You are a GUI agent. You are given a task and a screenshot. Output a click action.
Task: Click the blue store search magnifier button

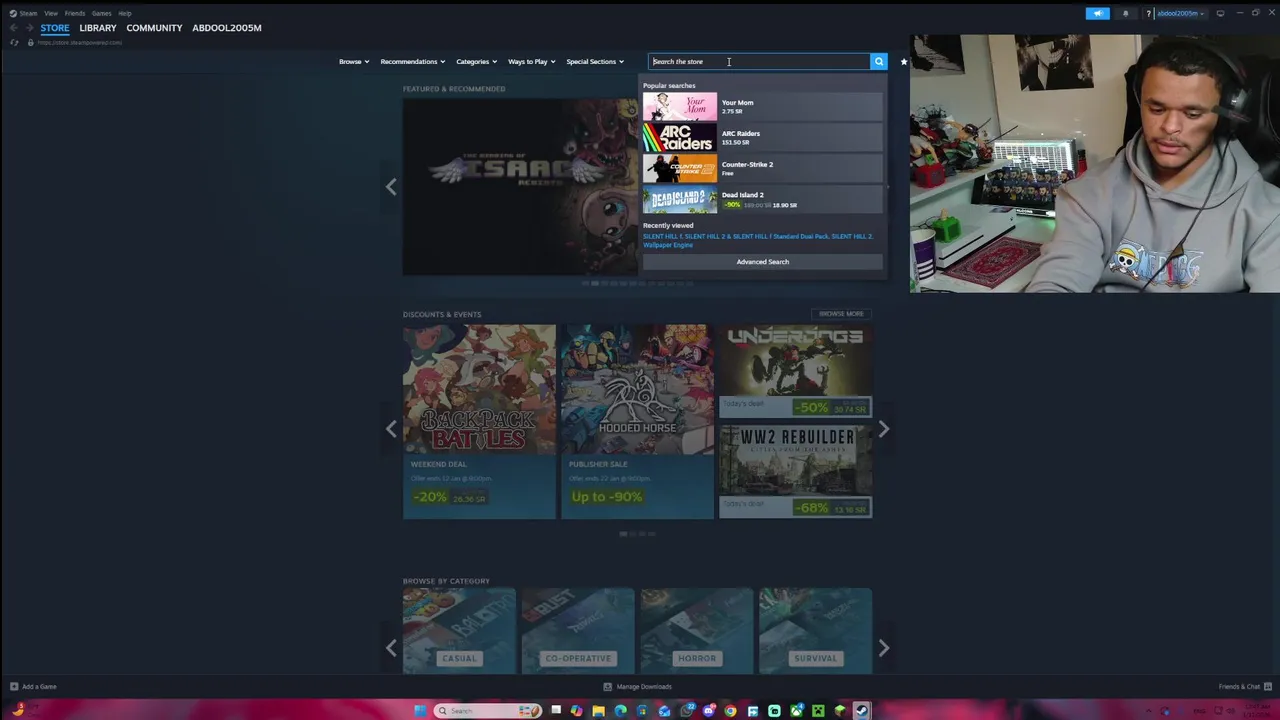point(879,62)
